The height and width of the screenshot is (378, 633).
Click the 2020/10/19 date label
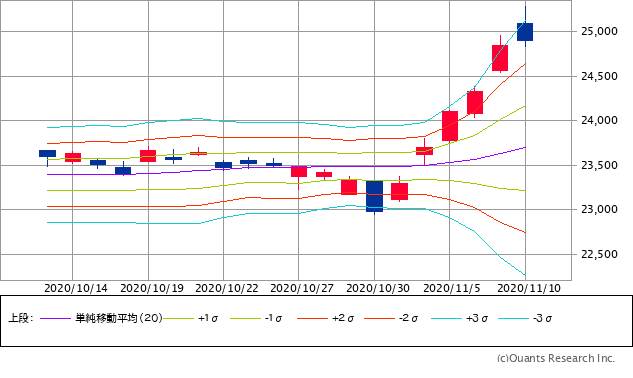tap(152, 288)
